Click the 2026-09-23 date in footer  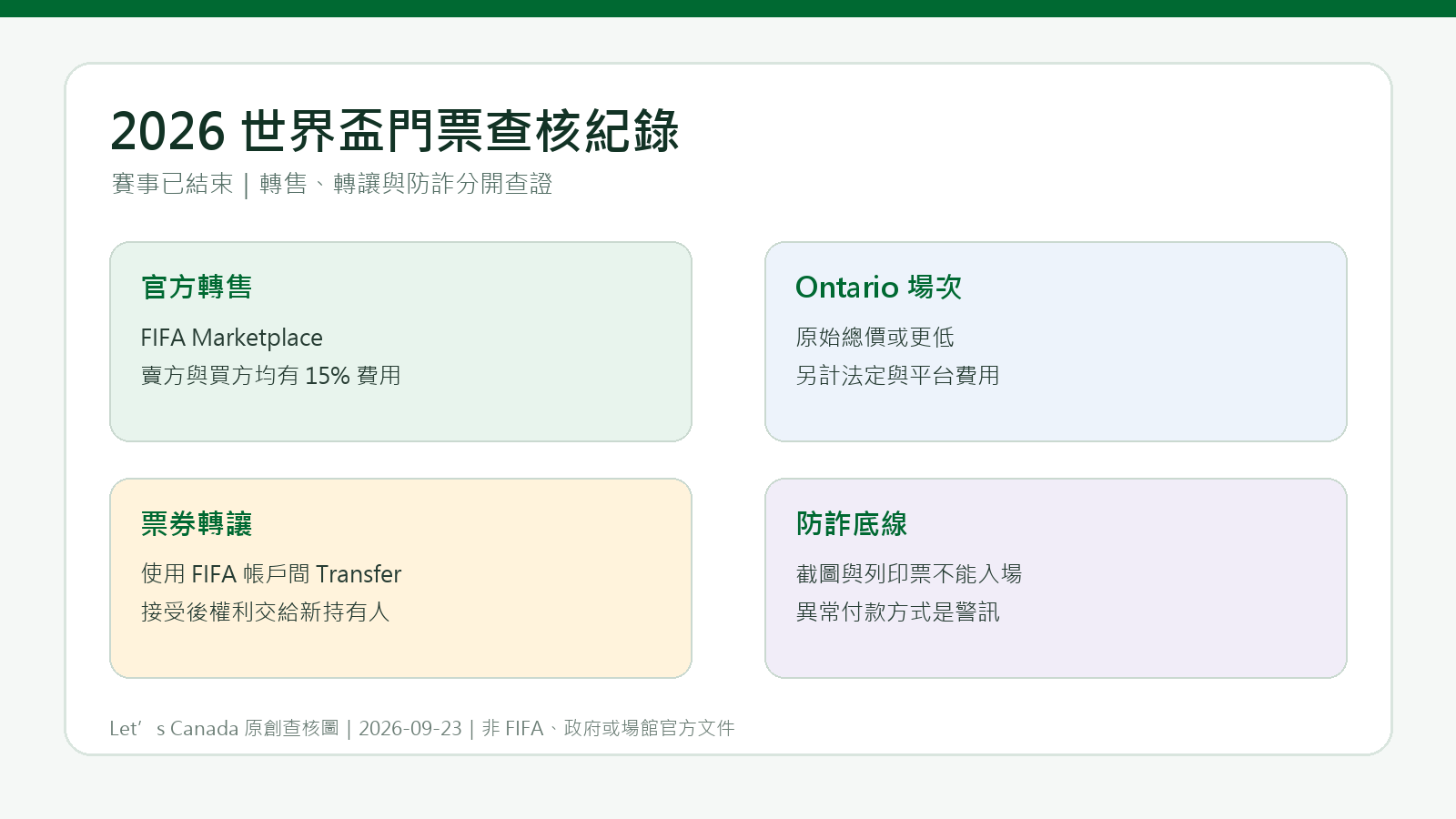[410, 728]
